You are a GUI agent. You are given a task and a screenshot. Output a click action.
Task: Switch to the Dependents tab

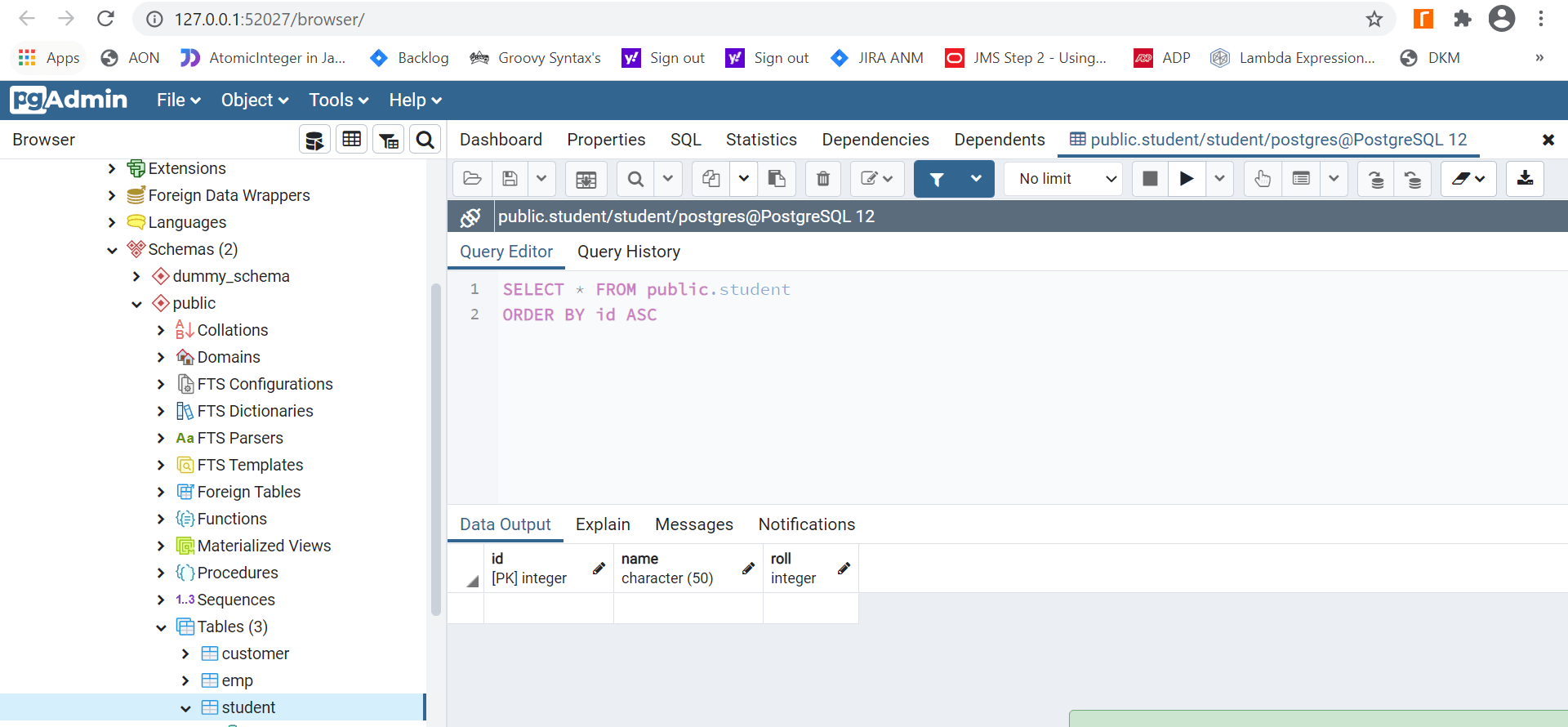(x=1000, y=140)
